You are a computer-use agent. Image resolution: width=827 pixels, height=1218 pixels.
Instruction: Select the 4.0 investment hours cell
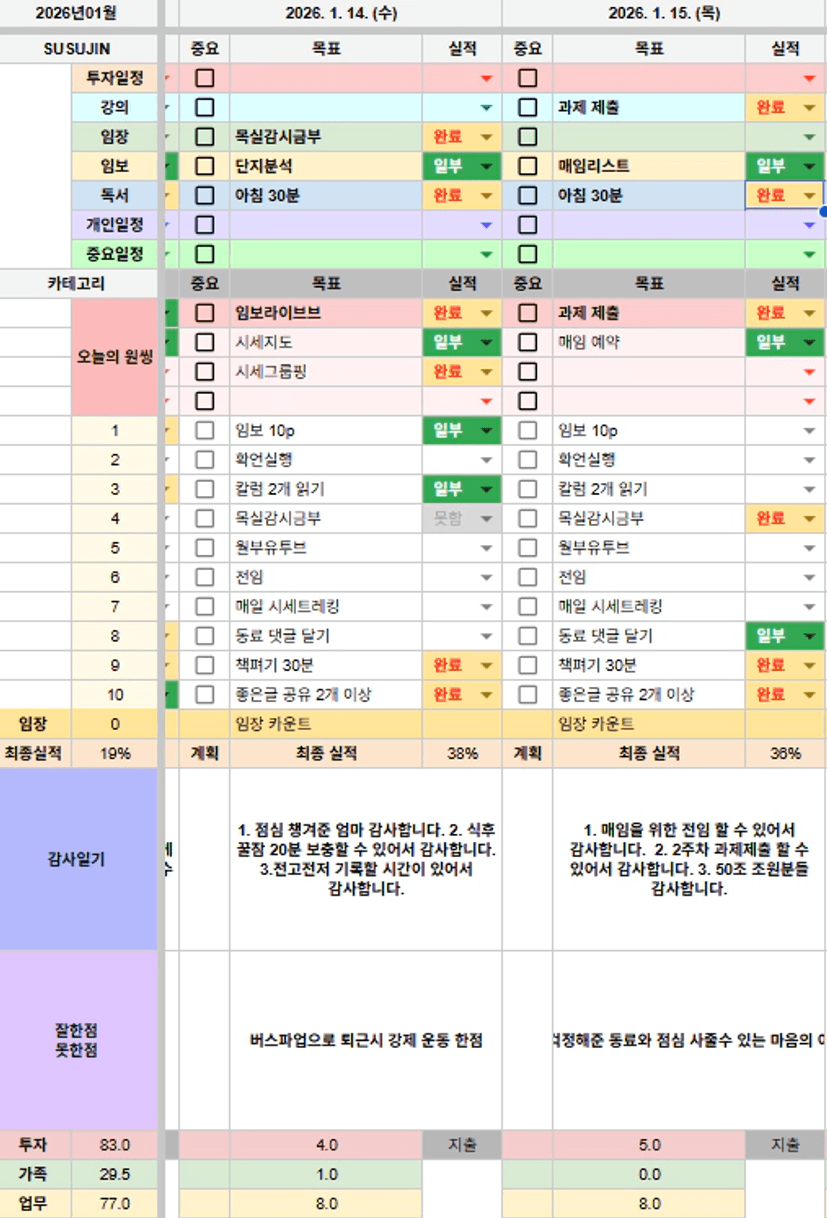[x=326, y=1145]
